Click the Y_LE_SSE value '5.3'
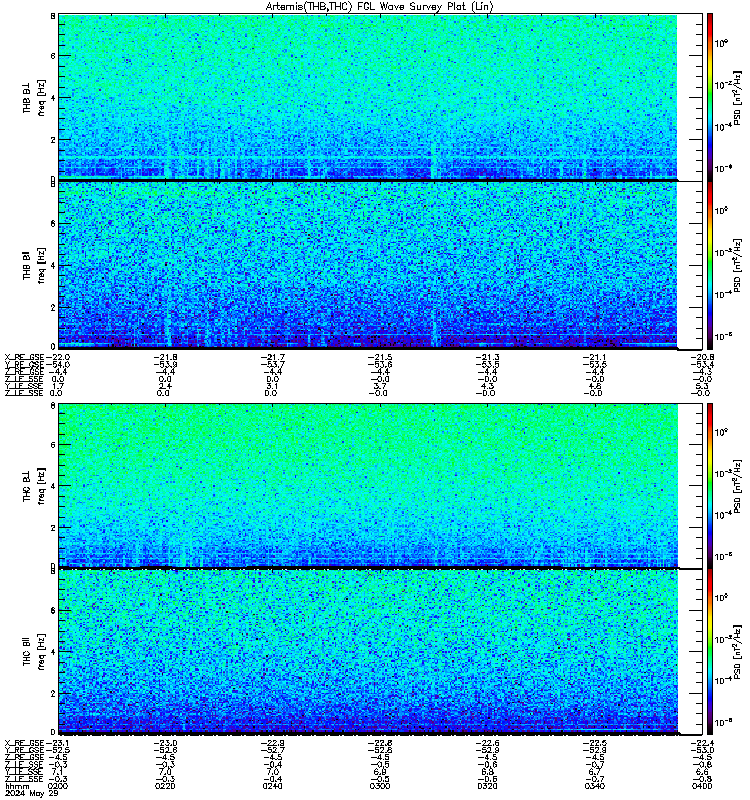Image resolution: width=750 pixels, height=800 pixels. (703, 386)
